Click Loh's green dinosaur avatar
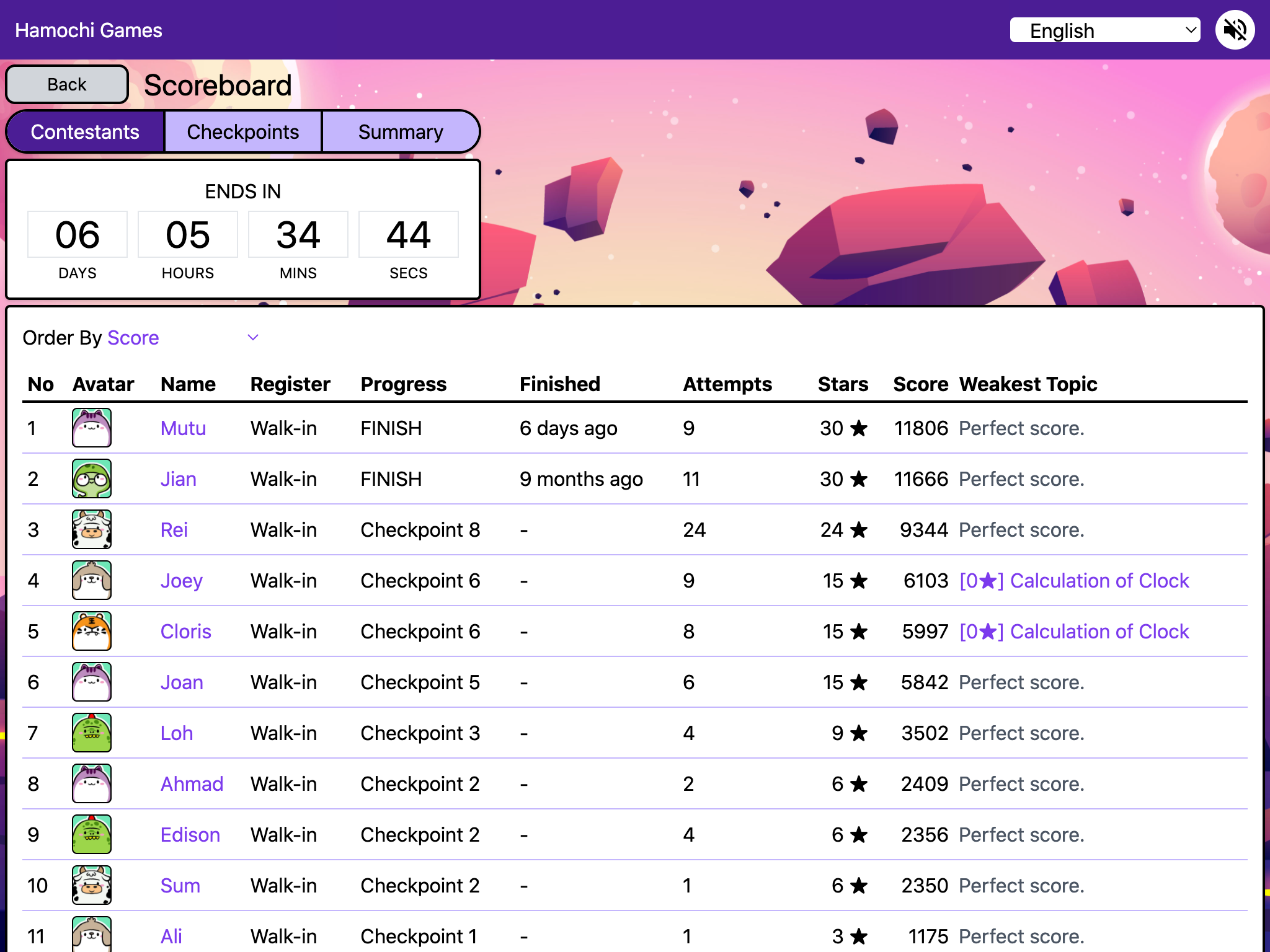The width and height of the screenshot is (1270, 952). [92, 733]
